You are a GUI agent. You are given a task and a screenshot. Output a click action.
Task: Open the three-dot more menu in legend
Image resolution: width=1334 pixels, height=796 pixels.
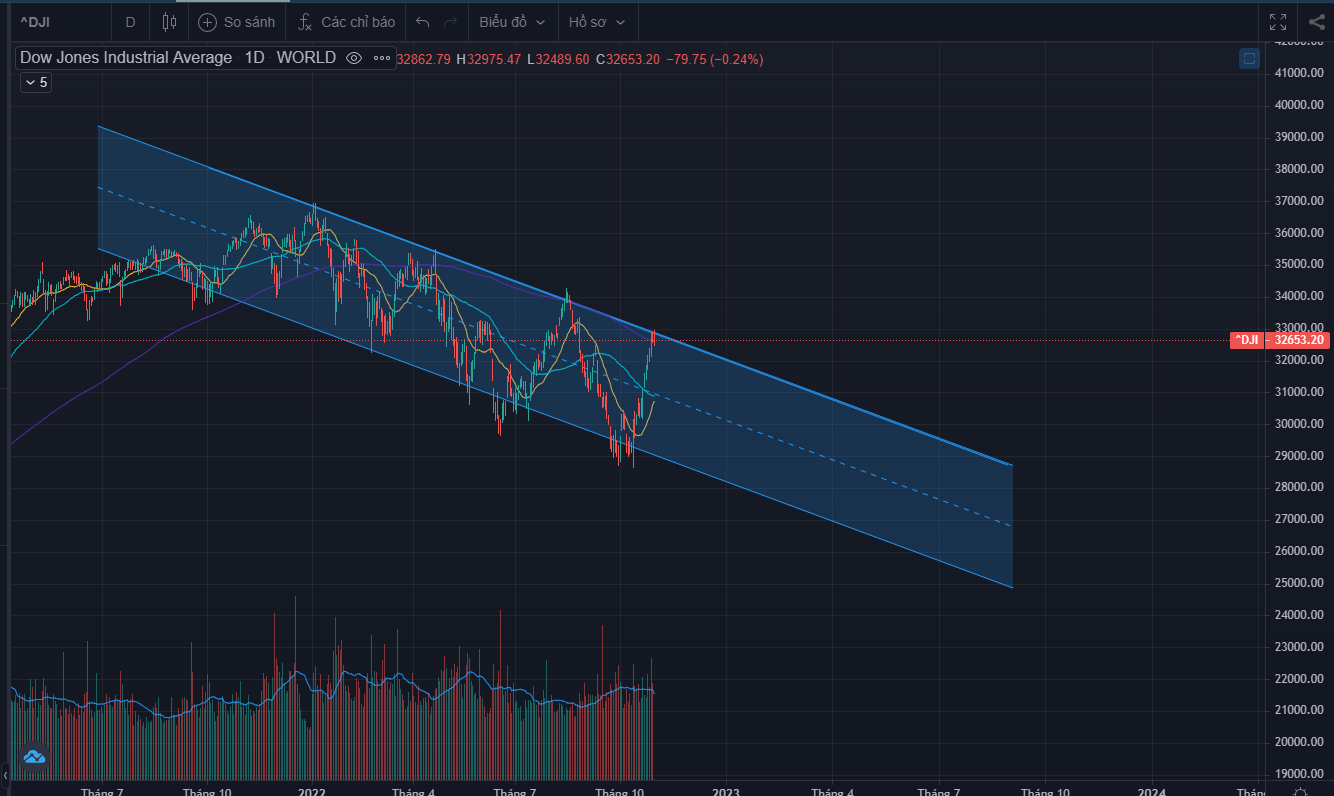pos(382,58)
